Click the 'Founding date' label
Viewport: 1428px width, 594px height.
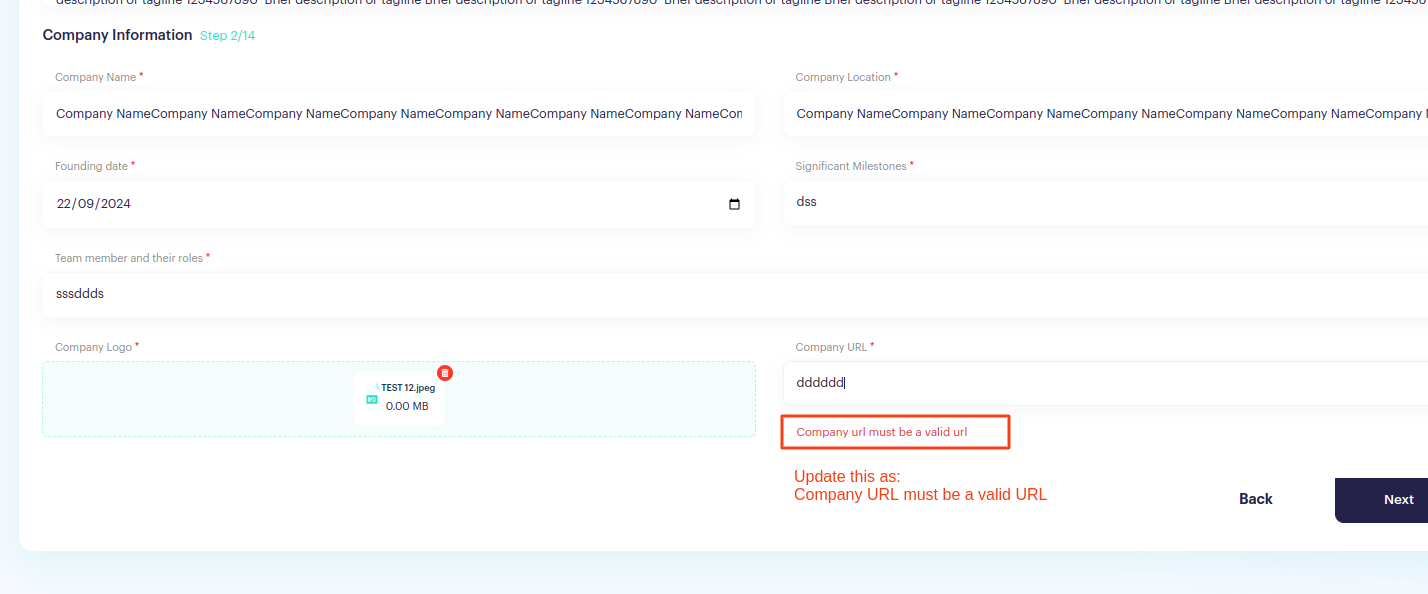point(91,166)
